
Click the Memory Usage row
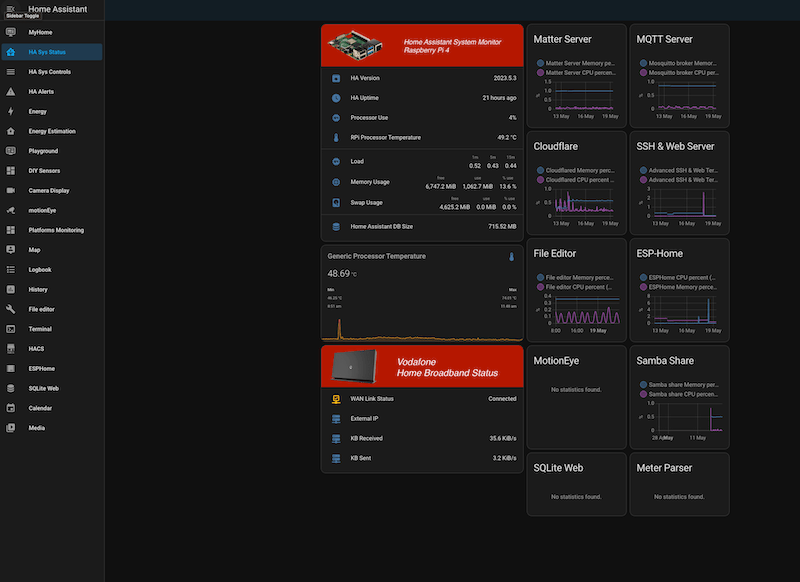[422, 182]
